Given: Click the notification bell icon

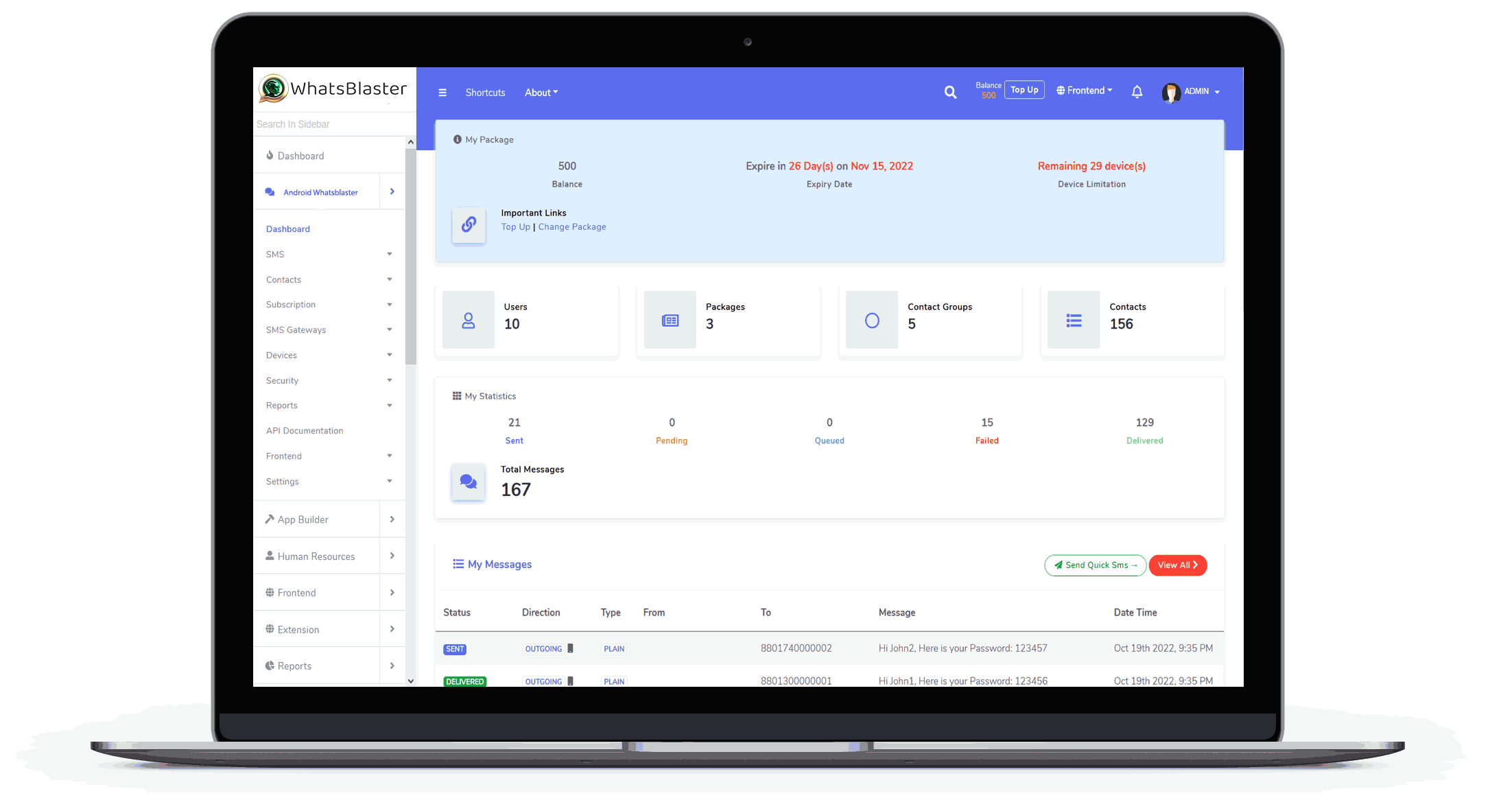Looking at the screenshot, I should point(1137,91).
